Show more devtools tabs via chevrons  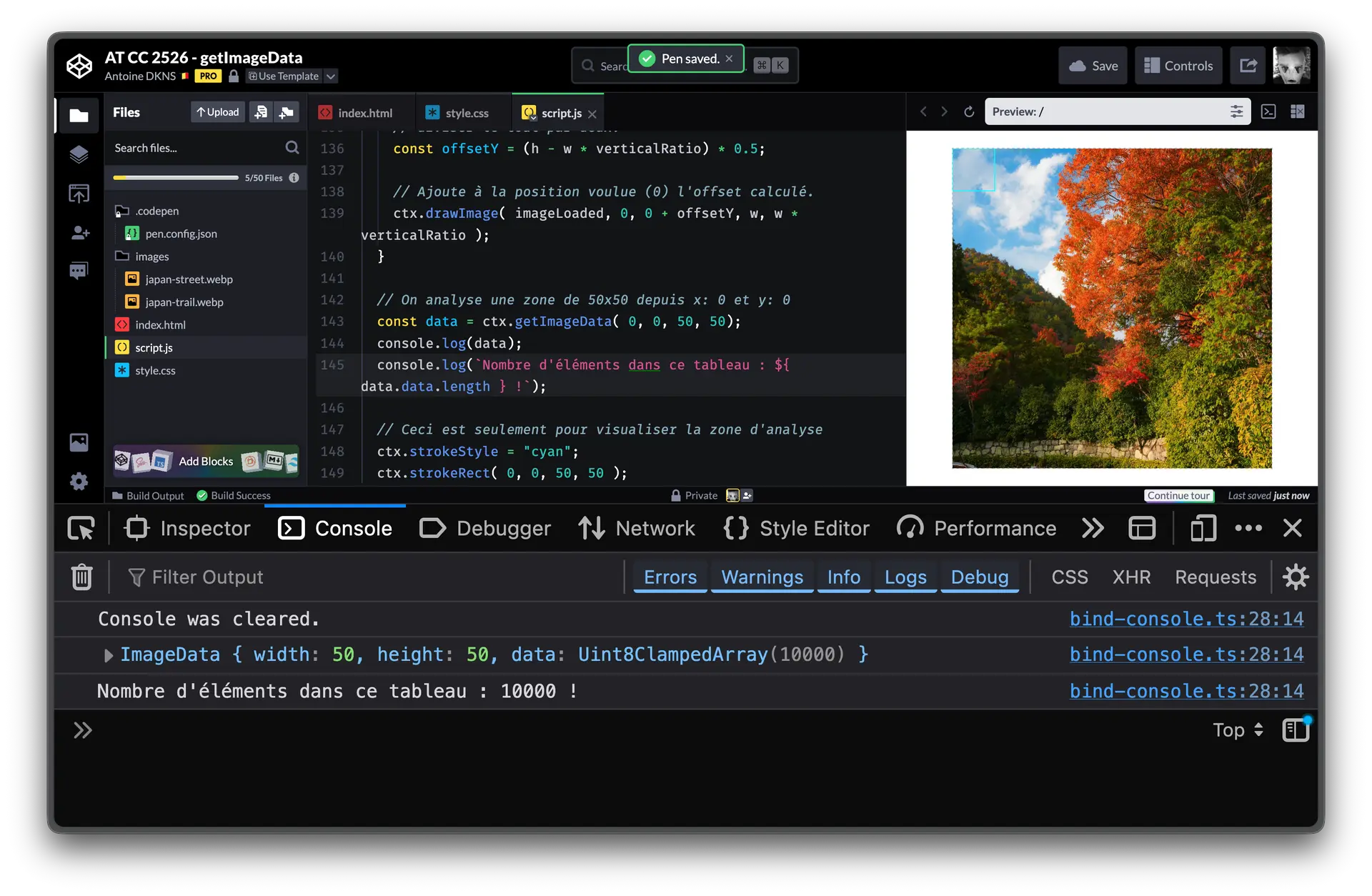point(1093,528)
